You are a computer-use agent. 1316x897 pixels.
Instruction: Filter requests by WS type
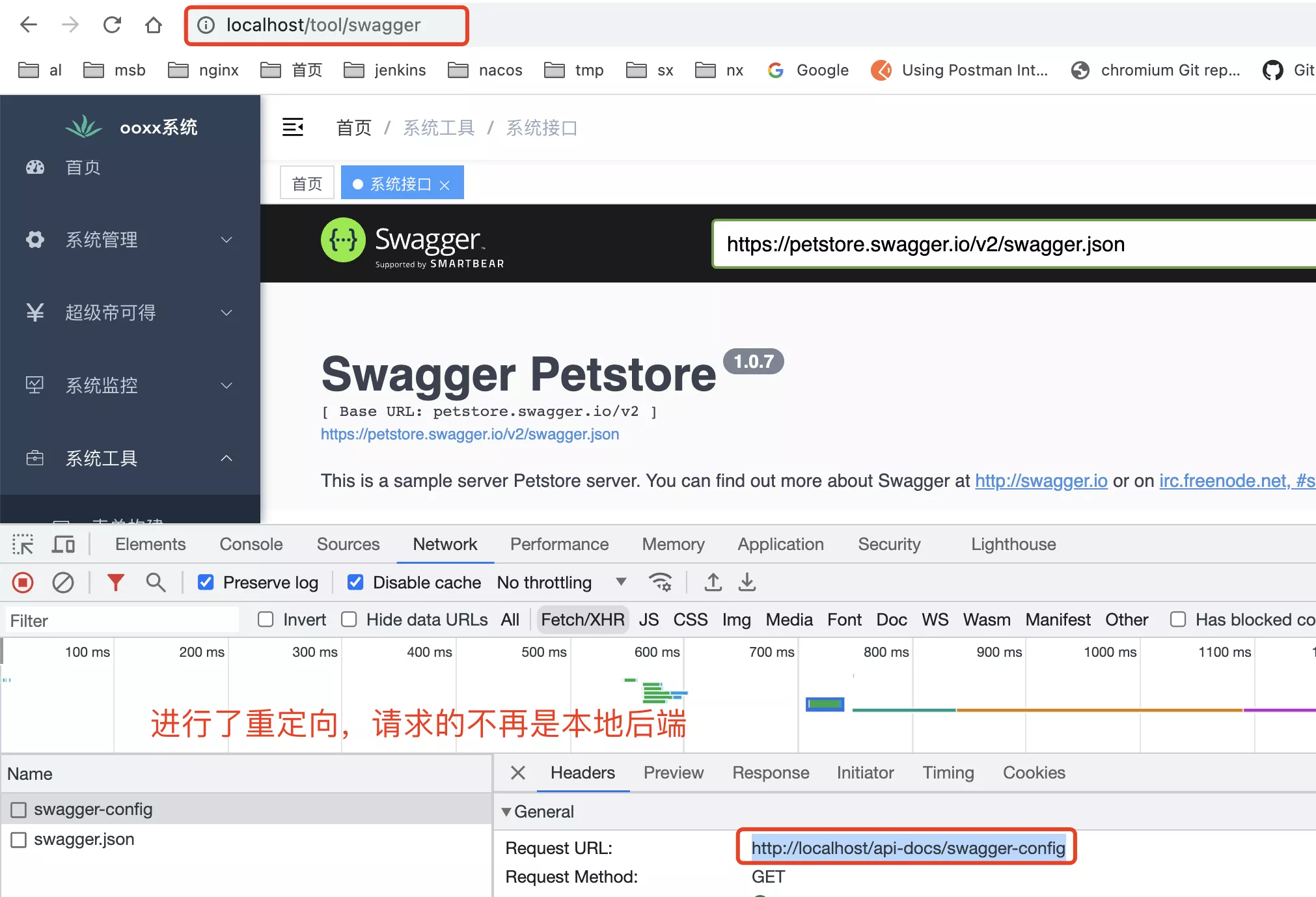coord(935,620)
